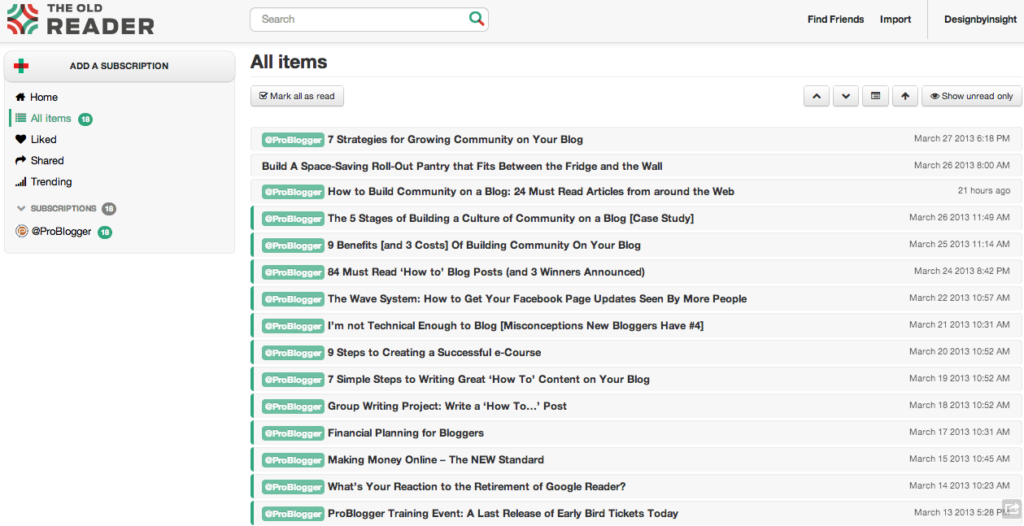Click the '21 hours ago' timestamp

984,191
